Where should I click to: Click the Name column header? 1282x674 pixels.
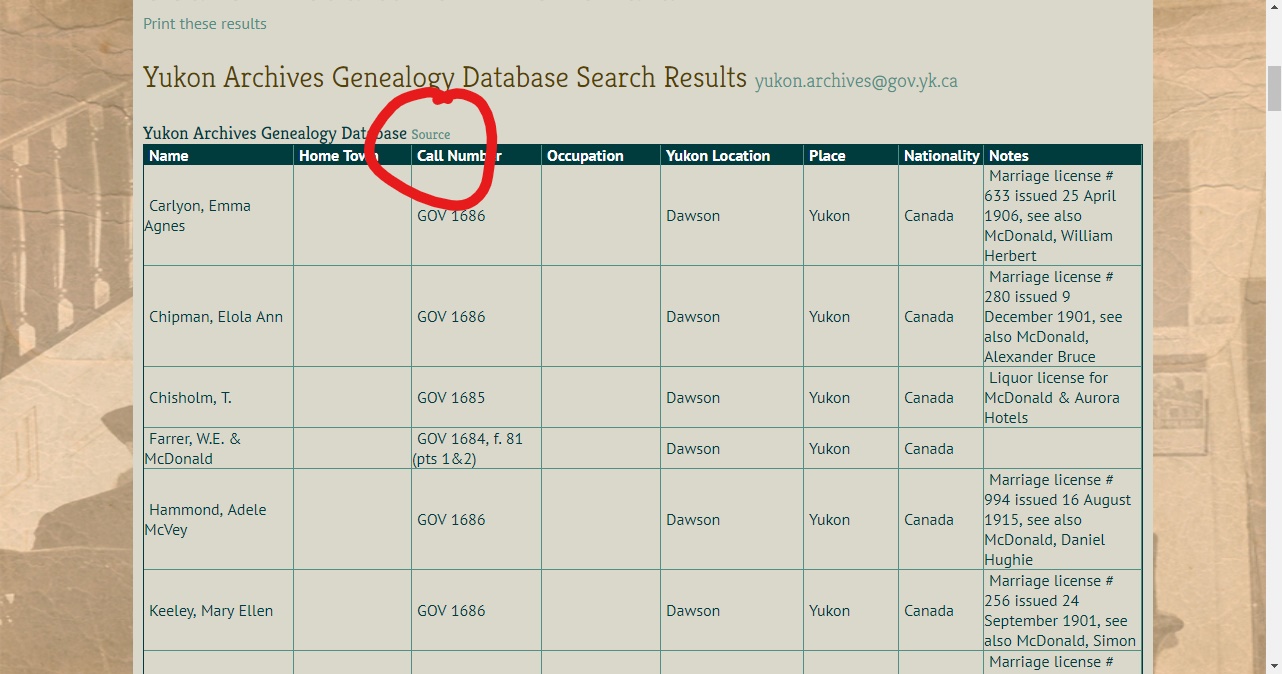click(169, 156)
